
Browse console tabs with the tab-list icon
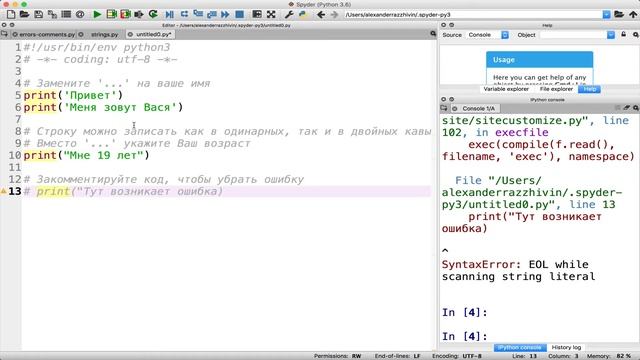pyautogui.click(x=444, y=108)
